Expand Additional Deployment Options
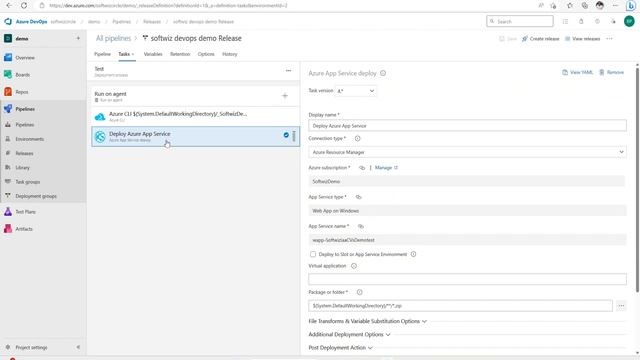The width and height of the screenshot is (640, 360). click(349, 335)
